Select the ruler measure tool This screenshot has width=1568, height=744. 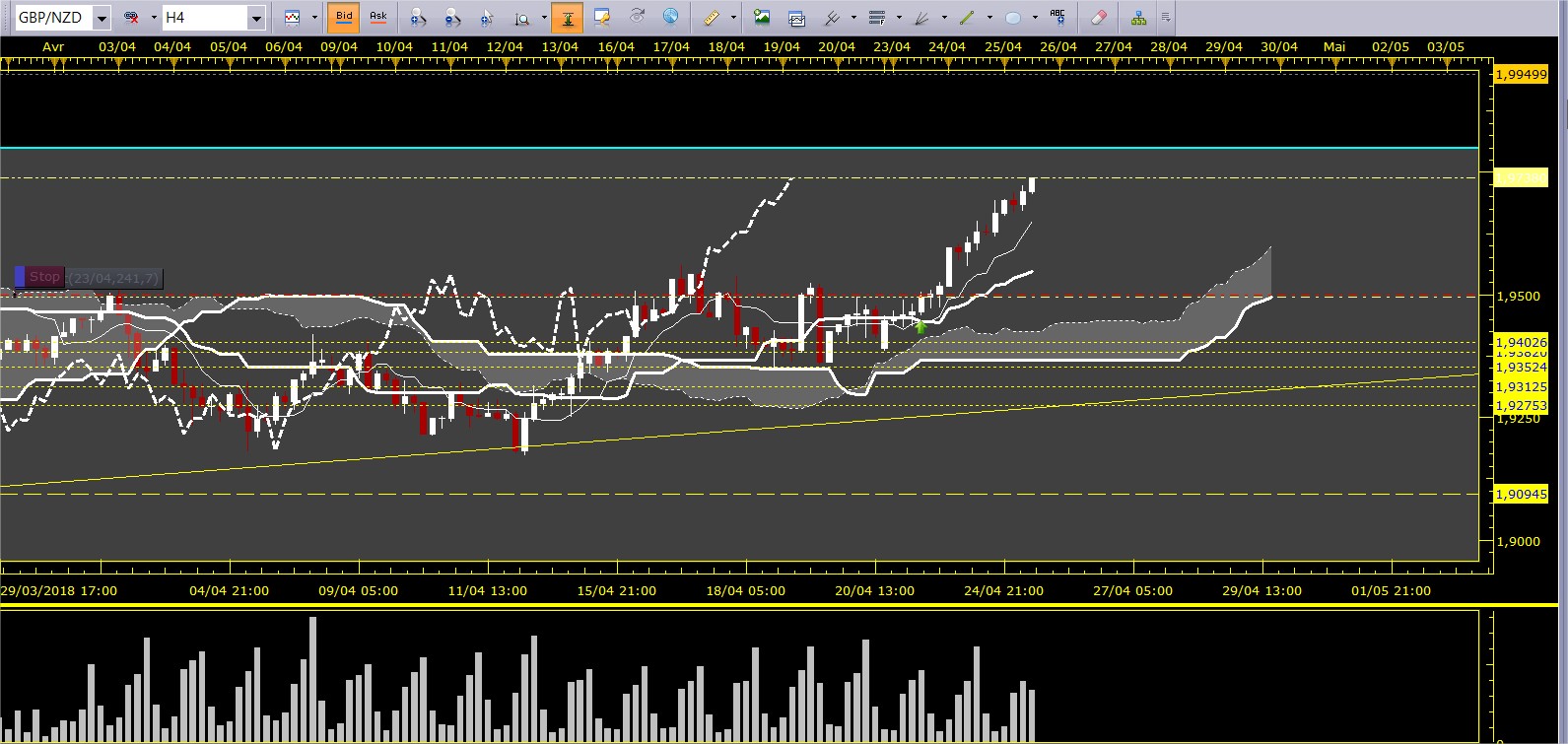coord(712,17)
